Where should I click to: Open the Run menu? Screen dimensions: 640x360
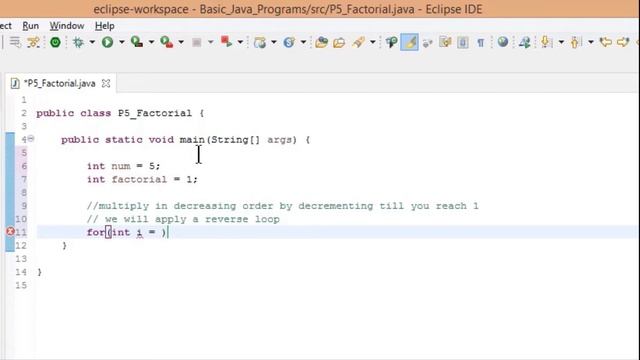click(31, 26)
